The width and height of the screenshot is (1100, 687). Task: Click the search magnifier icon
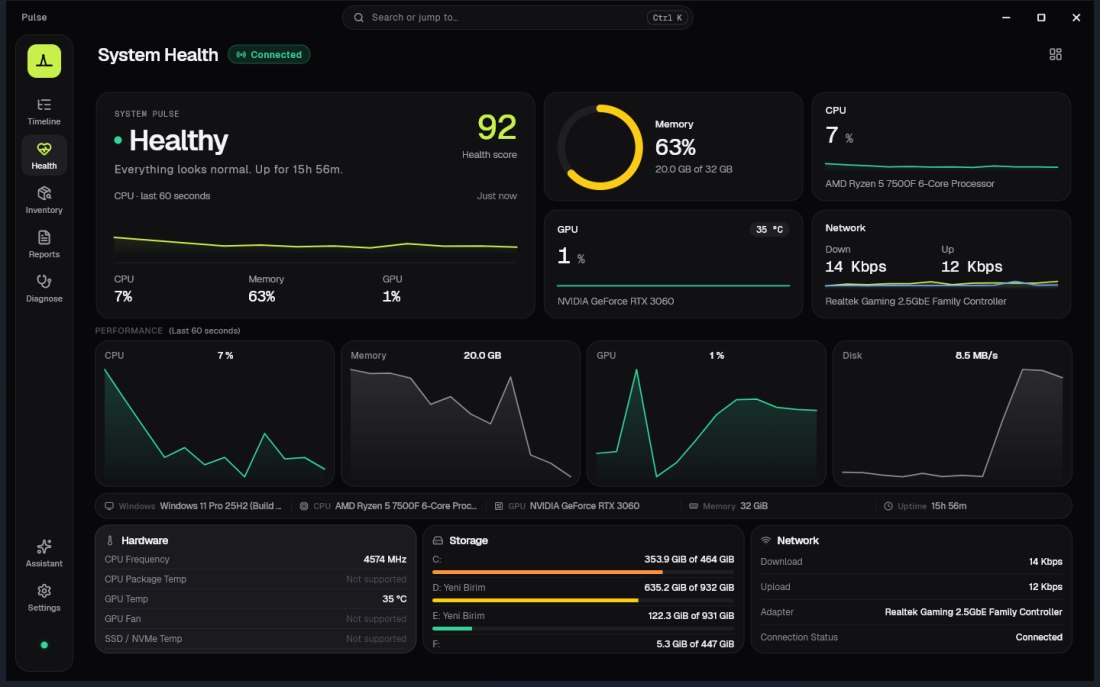tap(358, 18)
